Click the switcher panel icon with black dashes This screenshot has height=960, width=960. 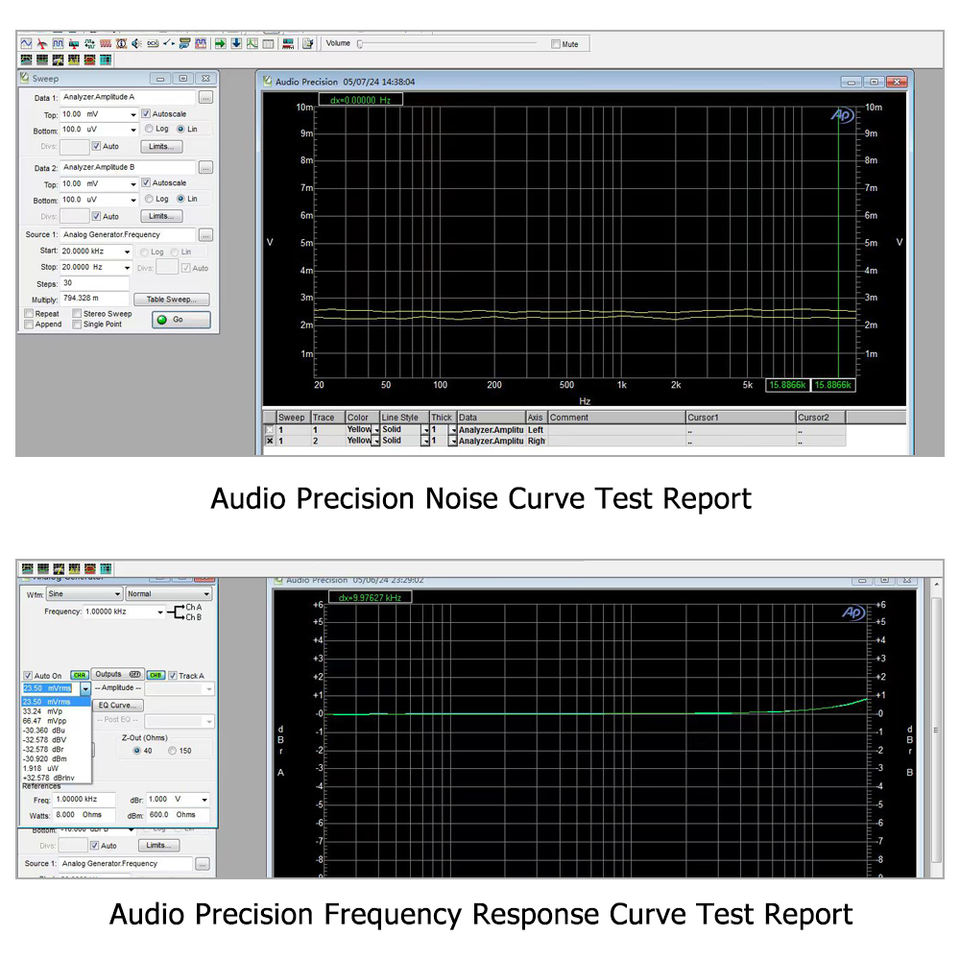tap(168, 43)
